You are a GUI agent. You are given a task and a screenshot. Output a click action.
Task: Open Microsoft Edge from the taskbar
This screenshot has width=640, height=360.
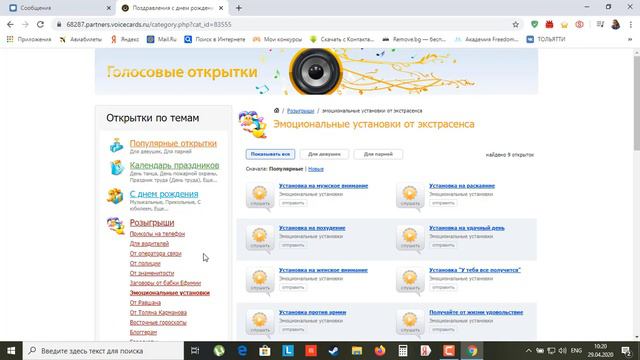242,351
